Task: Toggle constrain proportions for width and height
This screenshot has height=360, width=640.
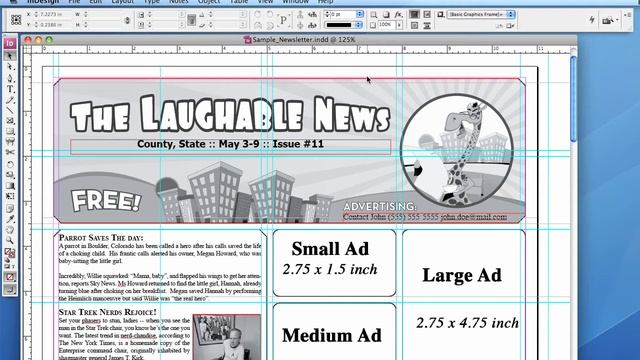Action: [x=127, y=20]
